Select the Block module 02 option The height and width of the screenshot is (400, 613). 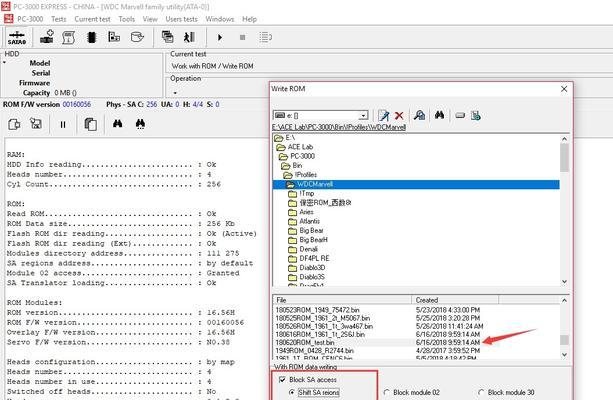point(386,392)
